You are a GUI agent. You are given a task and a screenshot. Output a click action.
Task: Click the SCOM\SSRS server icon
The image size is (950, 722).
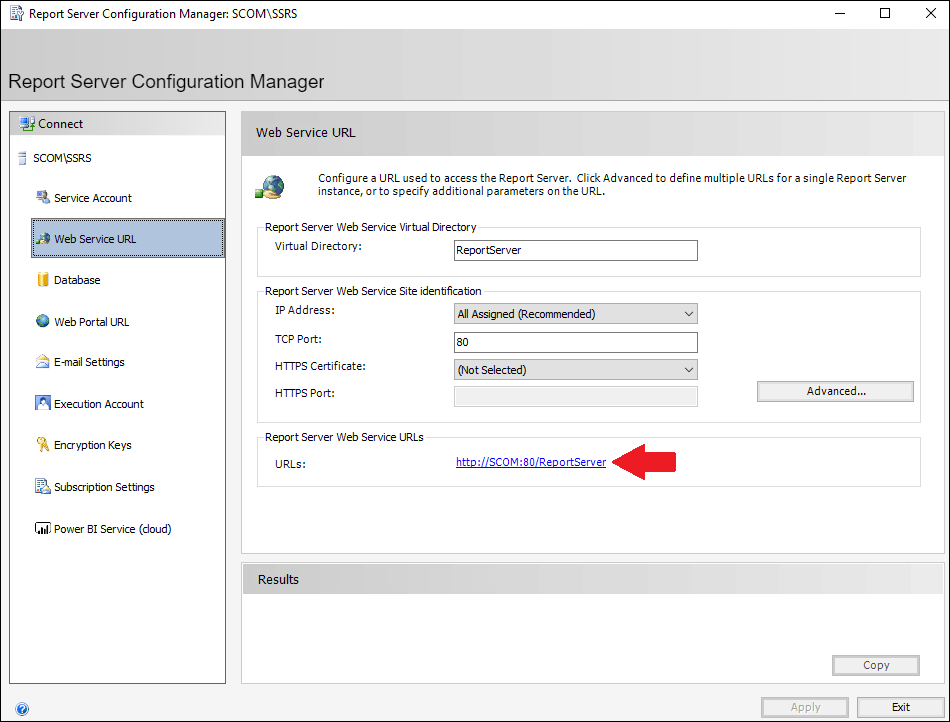coord(22,158)
